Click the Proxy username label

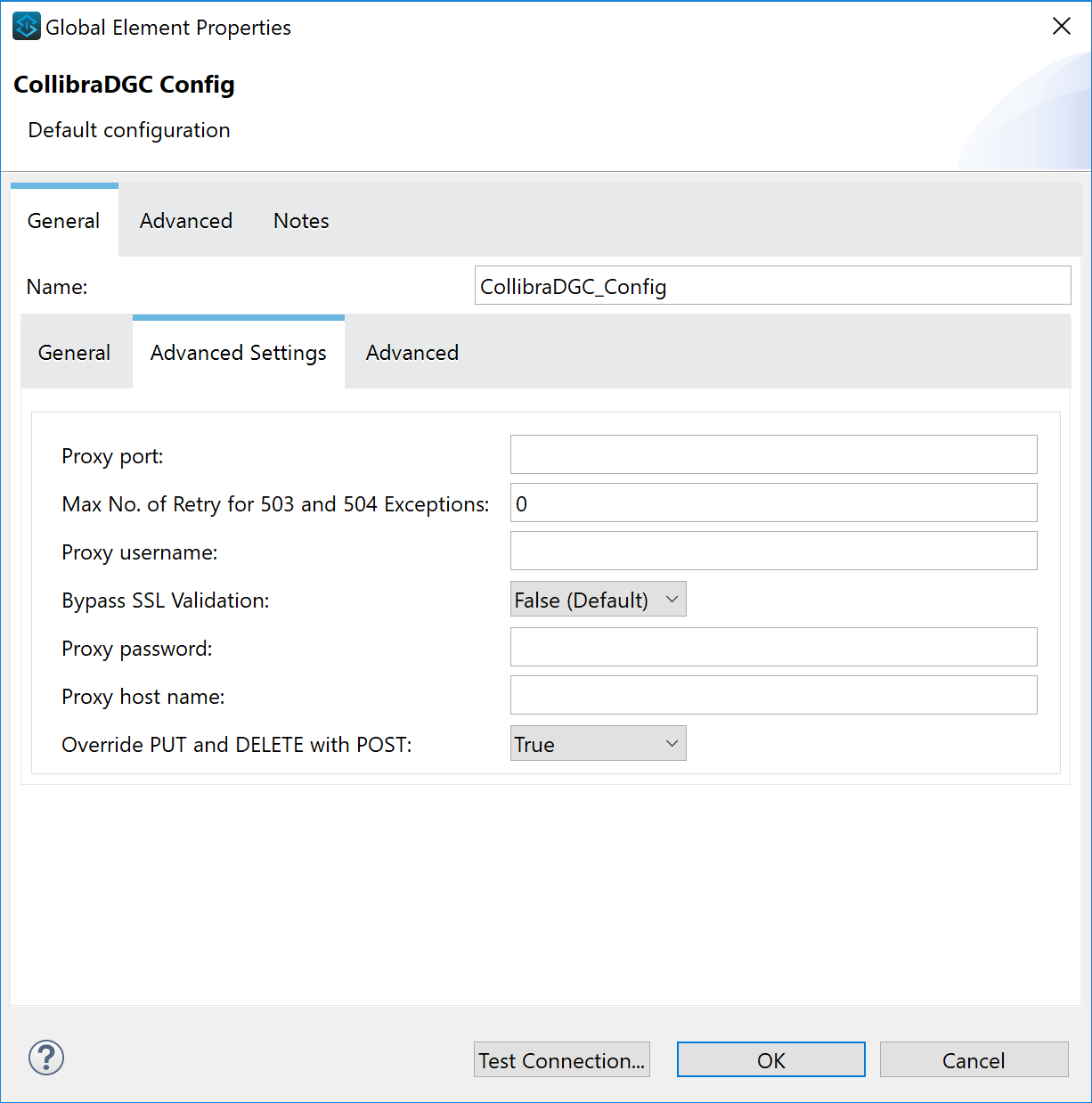click(140, 552)
